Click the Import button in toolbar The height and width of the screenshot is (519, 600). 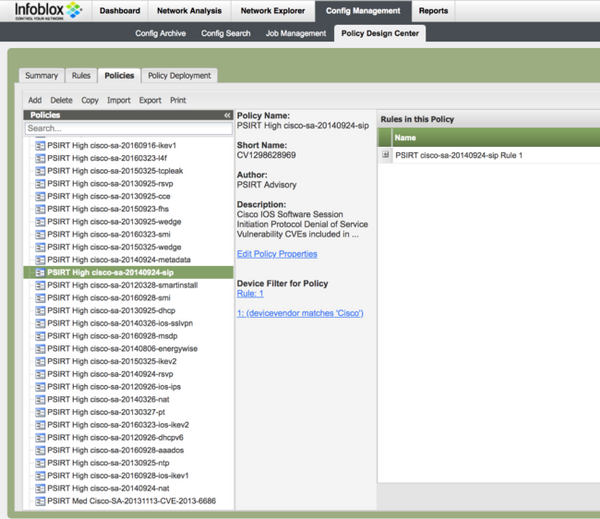119,100
